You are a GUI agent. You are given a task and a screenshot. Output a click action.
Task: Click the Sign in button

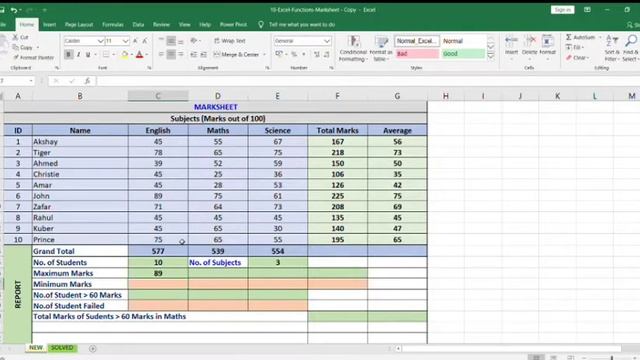(562, 10)
